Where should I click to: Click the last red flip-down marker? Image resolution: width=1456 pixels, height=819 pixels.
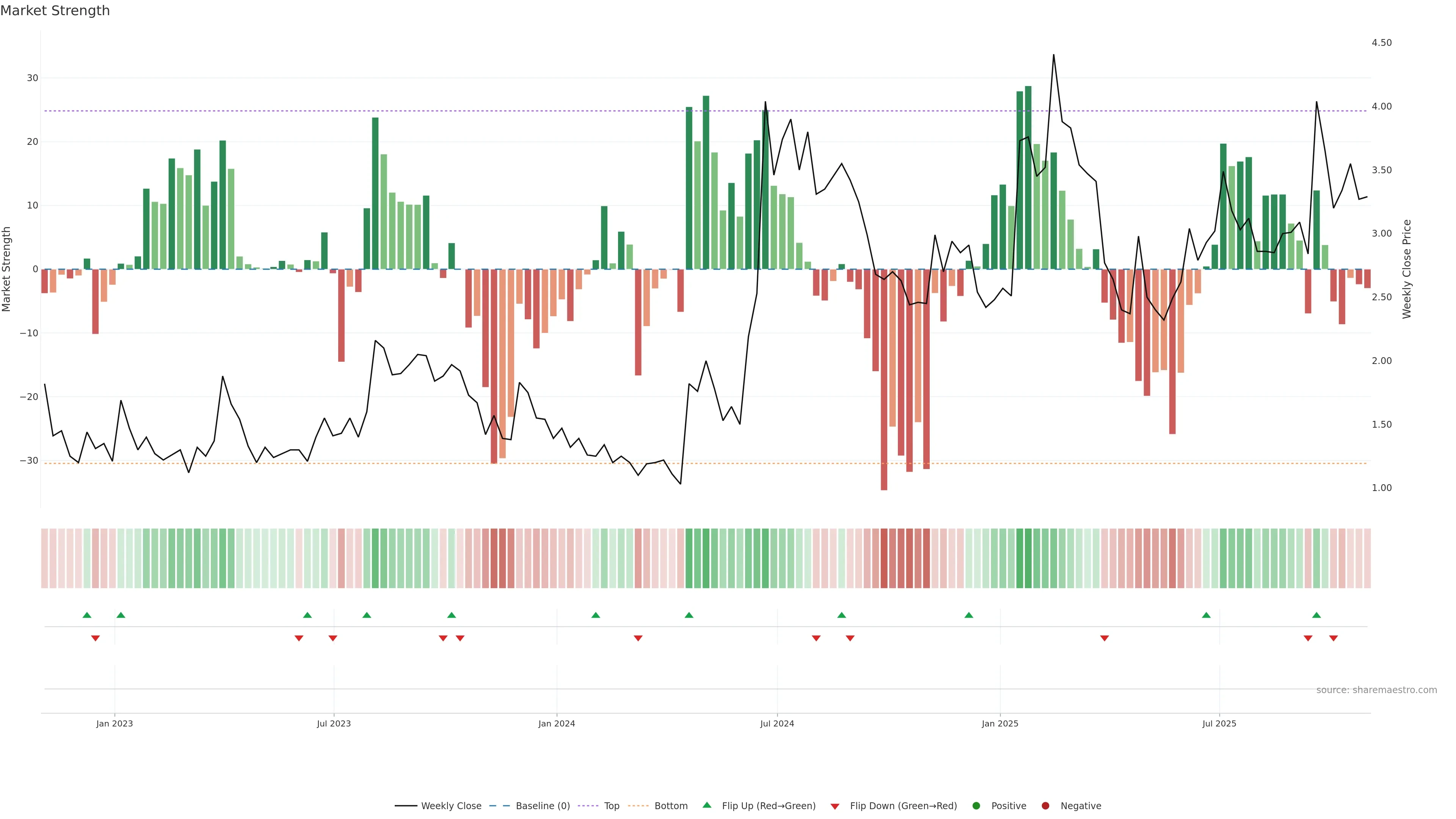1334,638
